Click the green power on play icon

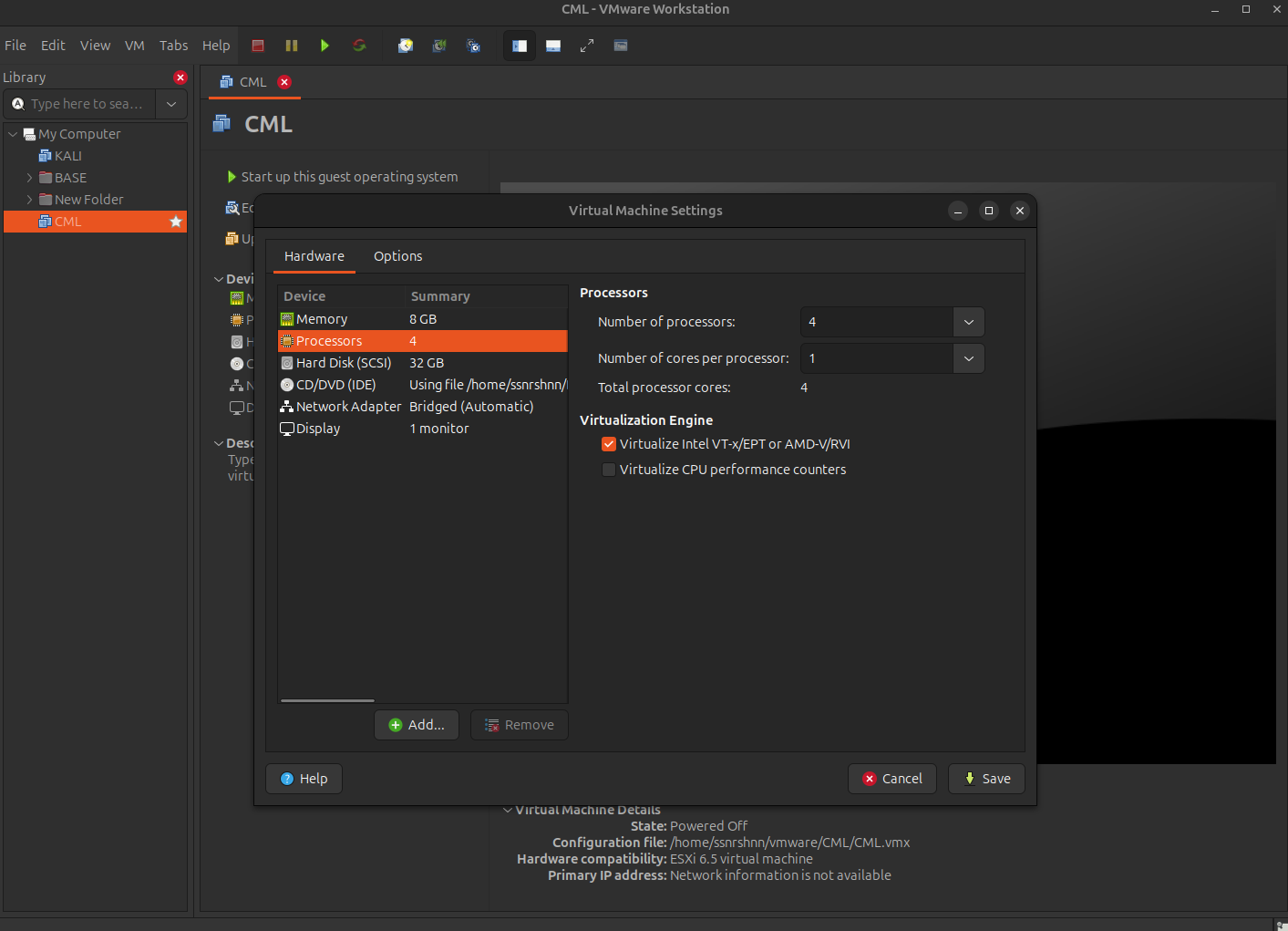(x=325, y=46)
